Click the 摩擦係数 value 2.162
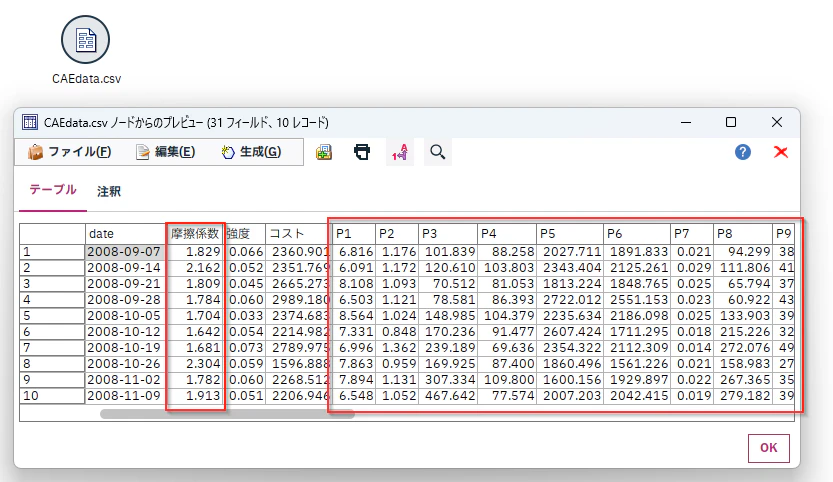 195,268
